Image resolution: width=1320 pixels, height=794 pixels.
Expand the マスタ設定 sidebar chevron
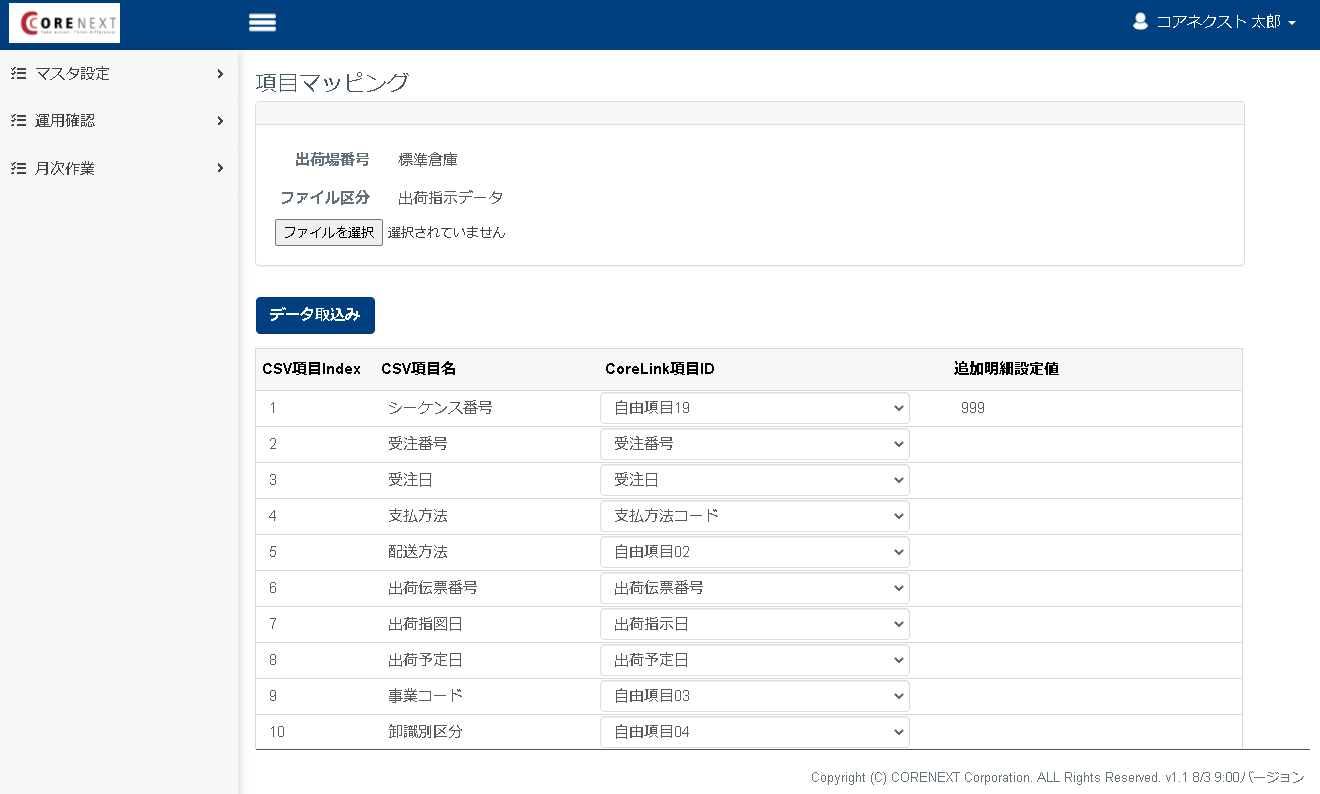pos(220,73)
